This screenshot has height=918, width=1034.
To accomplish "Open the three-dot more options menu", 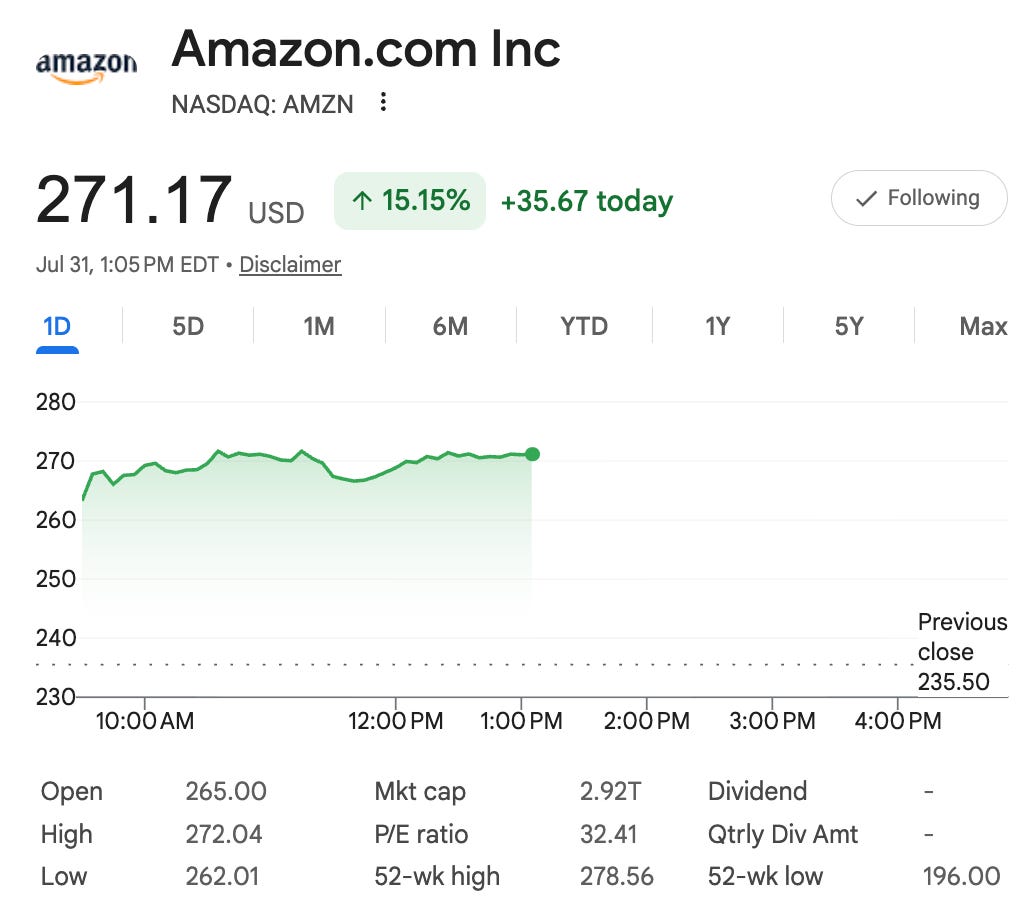I will pyautogui.click(x=382, y=102).
